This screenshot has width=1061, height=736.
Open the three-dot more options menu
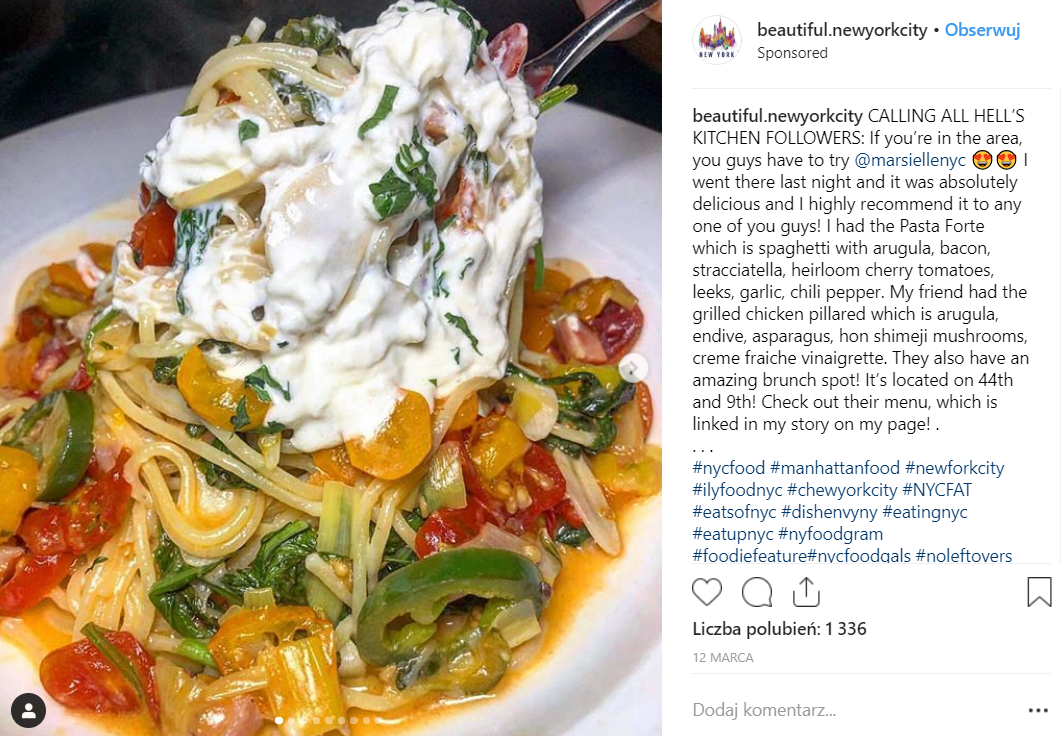click(x=1038, y=710)
